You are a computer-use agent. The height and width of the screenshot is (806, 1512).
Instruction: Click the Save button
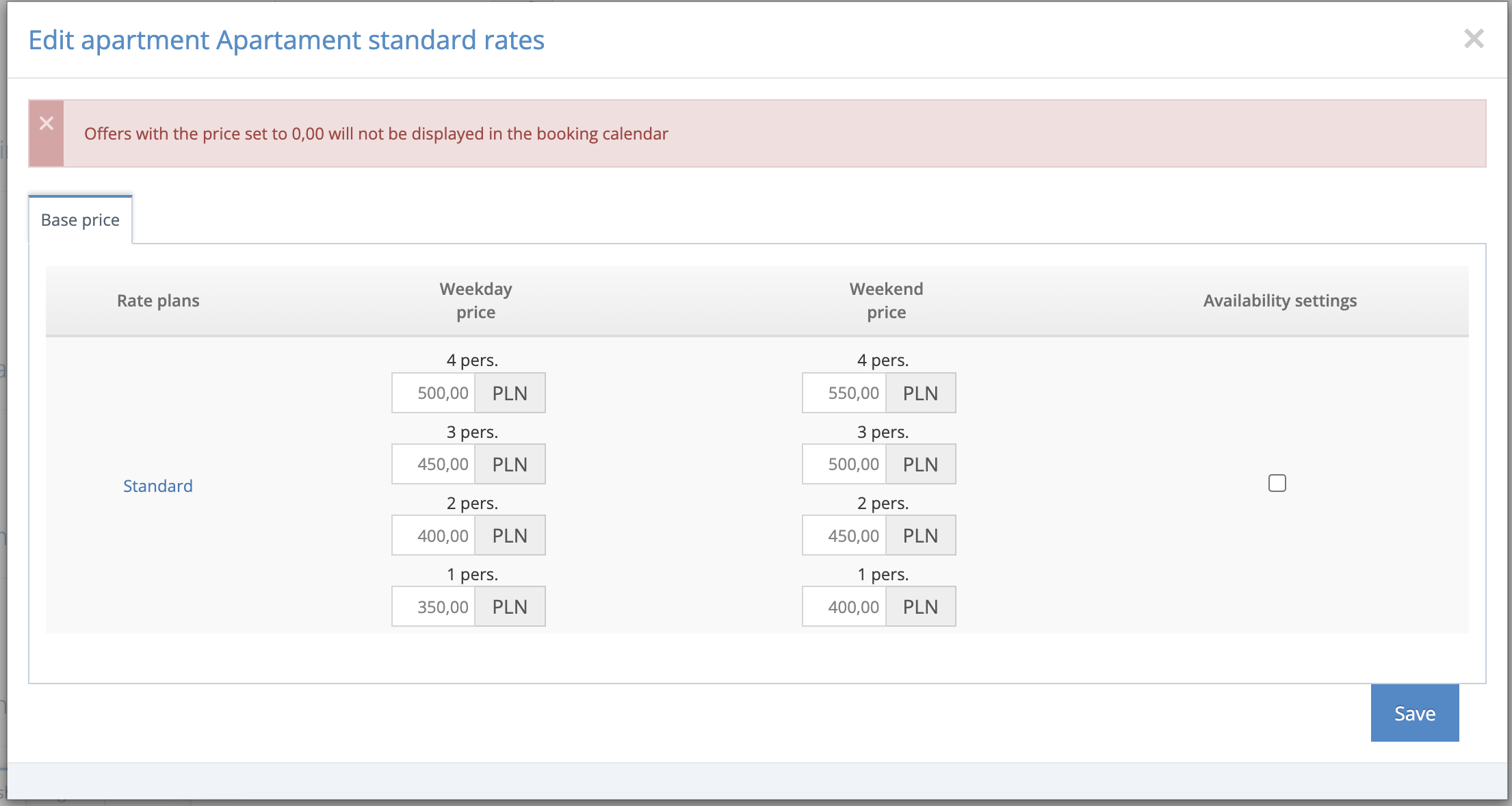coord(1414,713)
